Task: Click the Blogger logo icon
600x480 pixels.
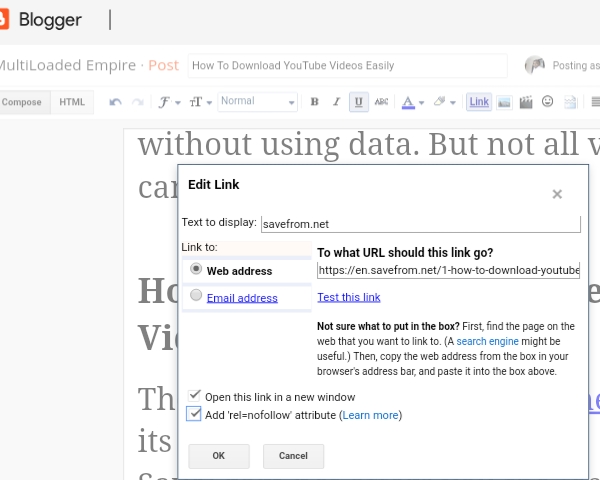Action: point(4,19)
